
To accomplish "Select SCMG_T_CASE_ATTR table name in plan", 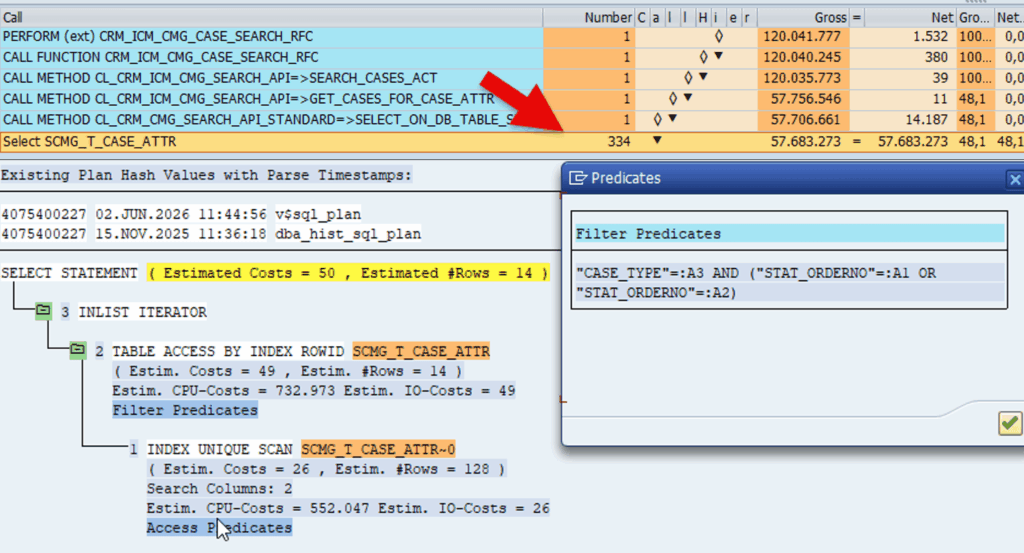I will [421, 351].
